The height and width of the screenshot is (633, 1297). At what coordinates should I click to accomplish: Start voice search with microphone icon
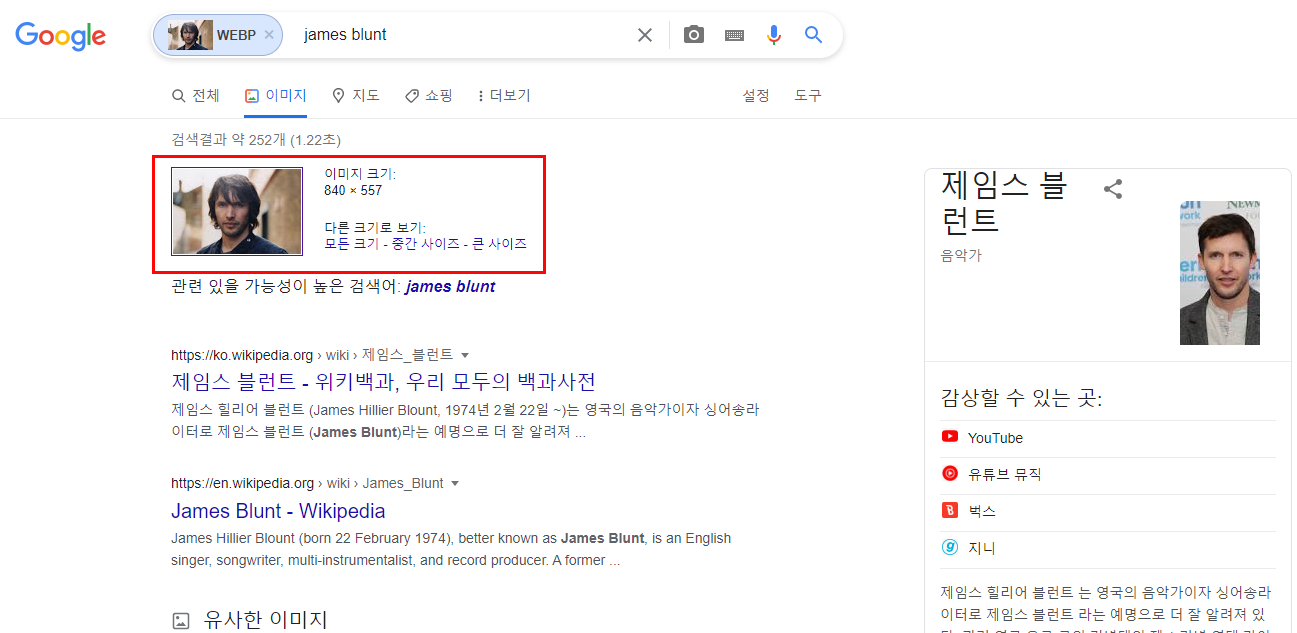774,35
